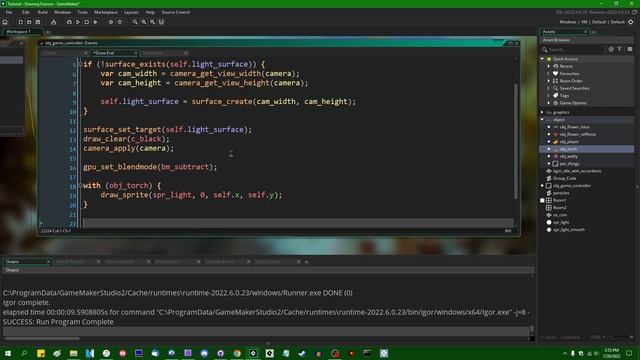Place cursor on empty code line 22
This screenshot has height=360, width=640.
pos(298,223)
